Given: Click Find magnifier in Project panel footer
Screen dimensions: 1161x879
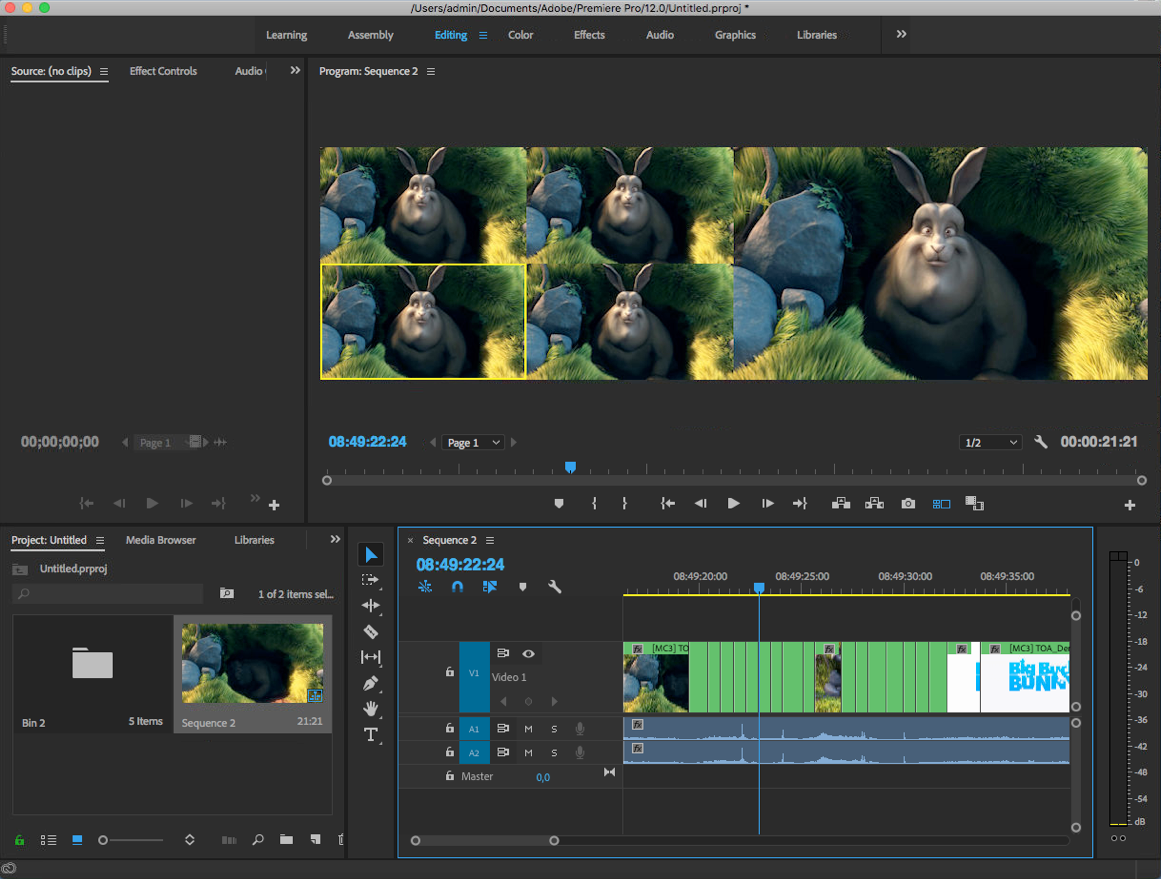Looking at the screenshot, I should click(x=258, y=840).
